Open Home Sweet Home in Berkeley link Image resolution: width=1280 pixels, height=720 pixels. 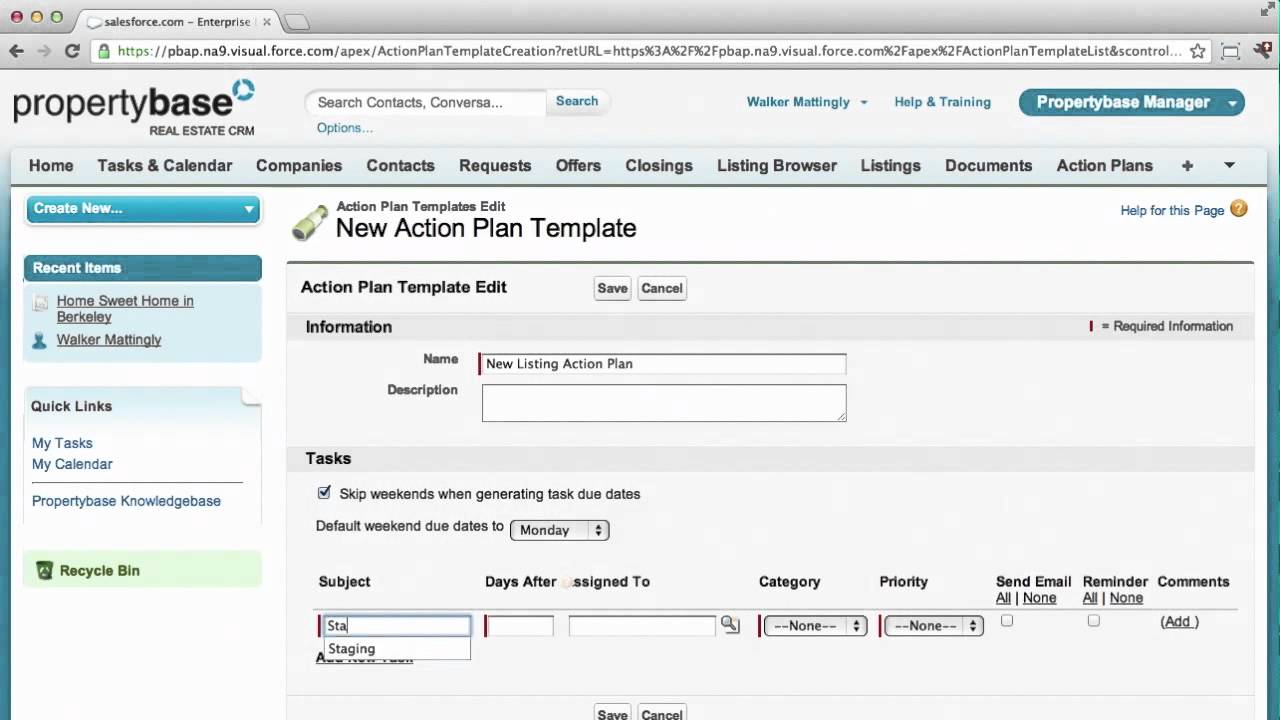tap(125, 309)
